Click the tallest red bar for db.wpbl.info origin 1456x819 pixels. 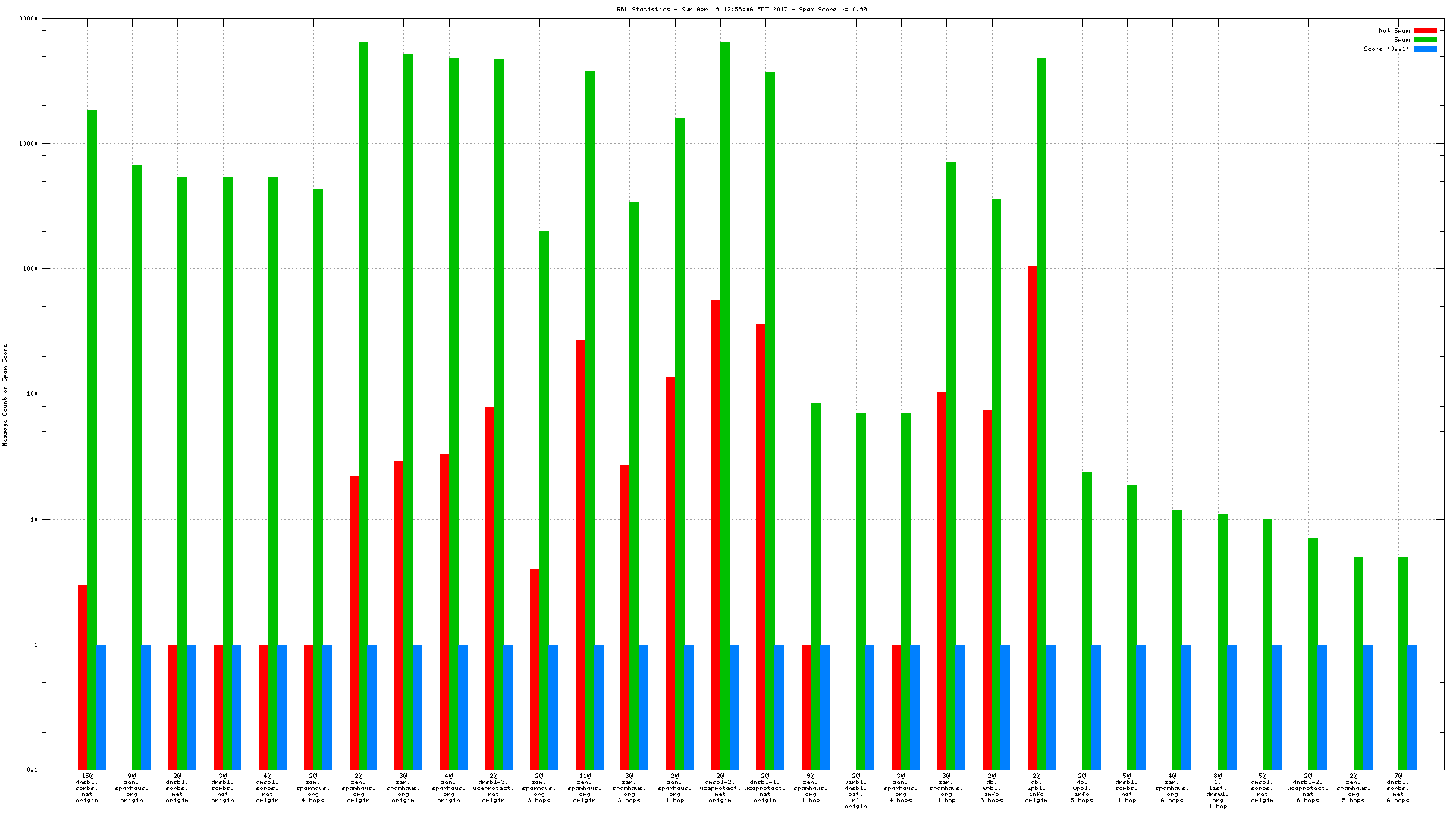[x=1032, y=516]
